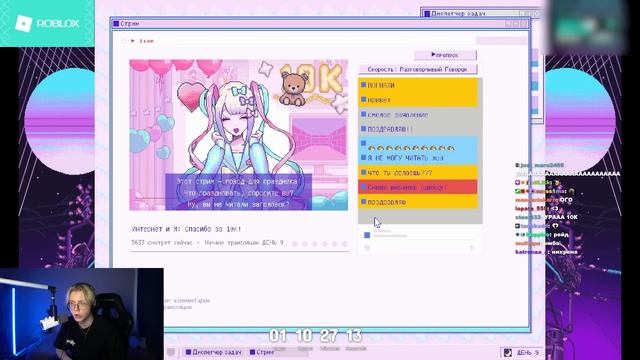Image resolution: width=640 pixels, height=360 pixels.
Task: Click the icon next to ДЕНЬ 9
Action: (508, 352)
